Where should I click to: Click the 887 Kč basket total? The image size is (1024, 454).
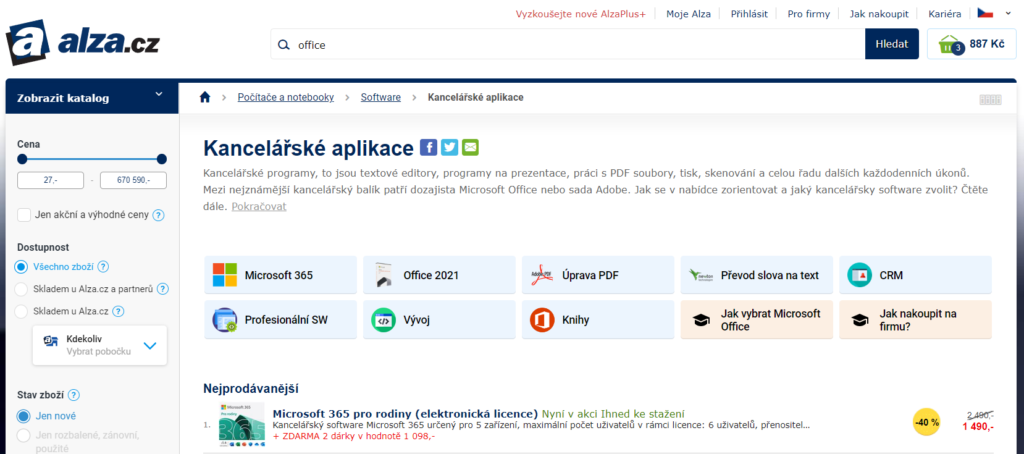click(x=987, y=44)
